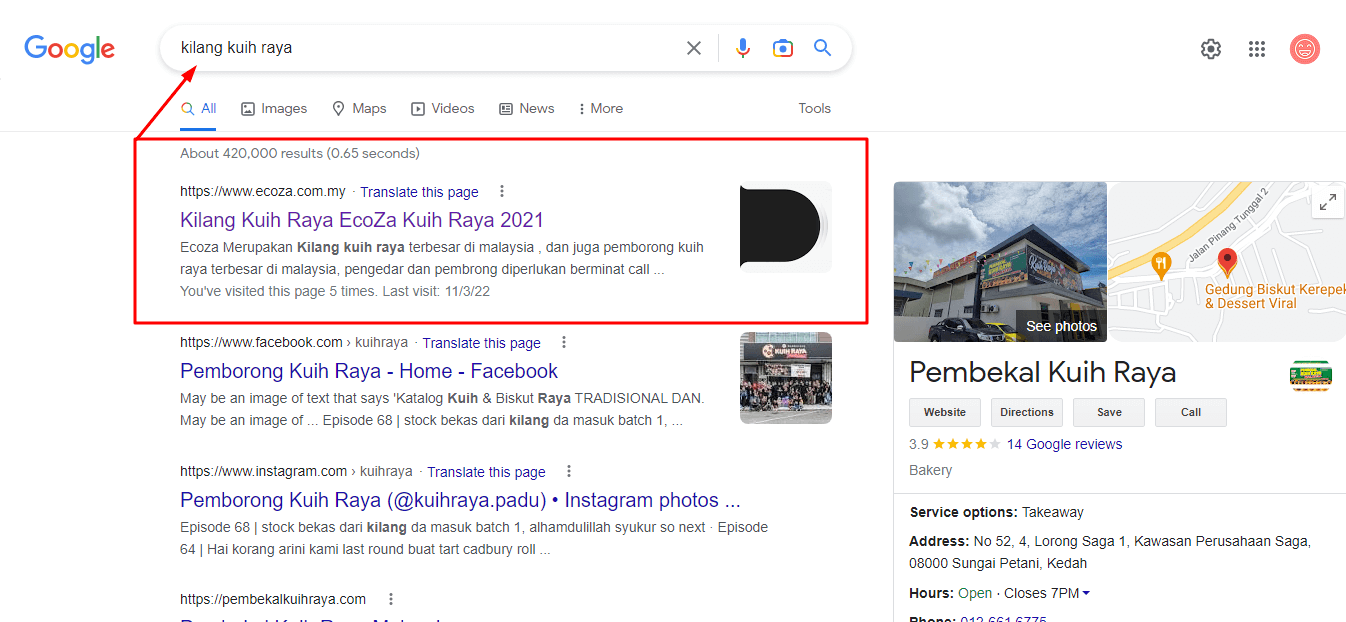
Task: Click the star rating next to 3.9
Action: click(x=966, y=444)
